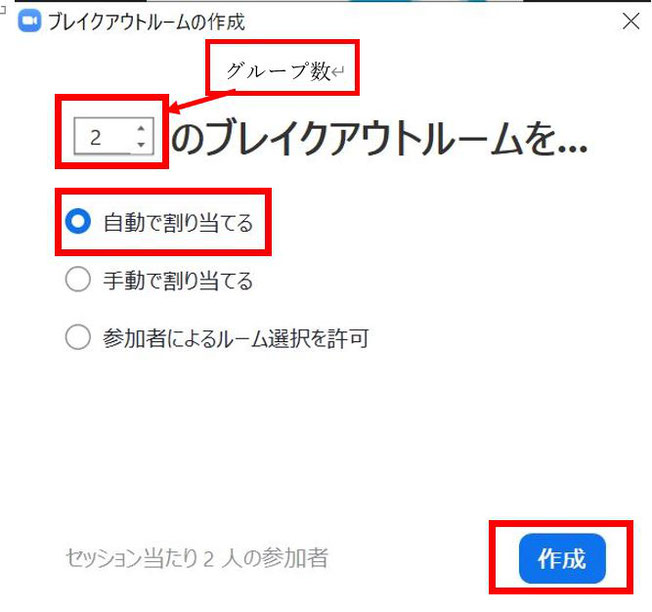Click the Zoom logo in the title bar
The image size is (652, 612).
coord(30,22)
